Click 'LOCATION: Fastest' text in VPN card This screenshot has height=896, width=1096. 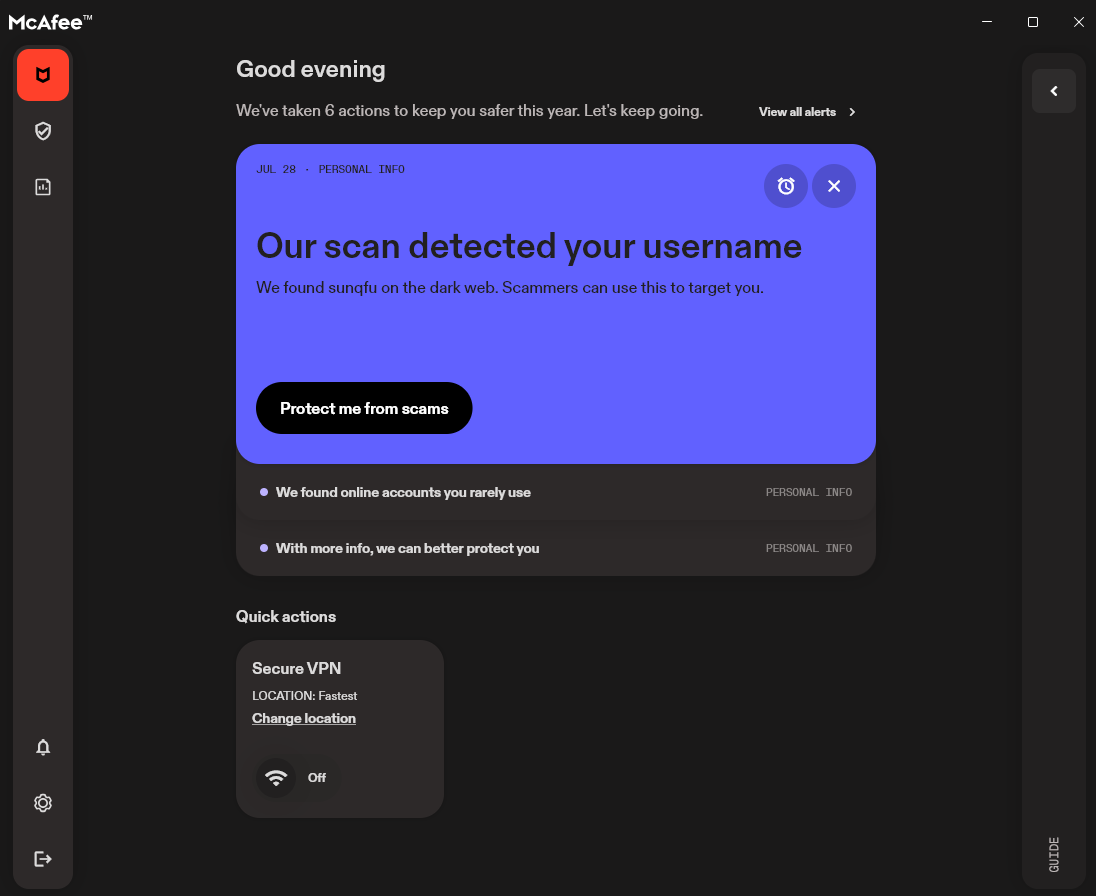305,695
